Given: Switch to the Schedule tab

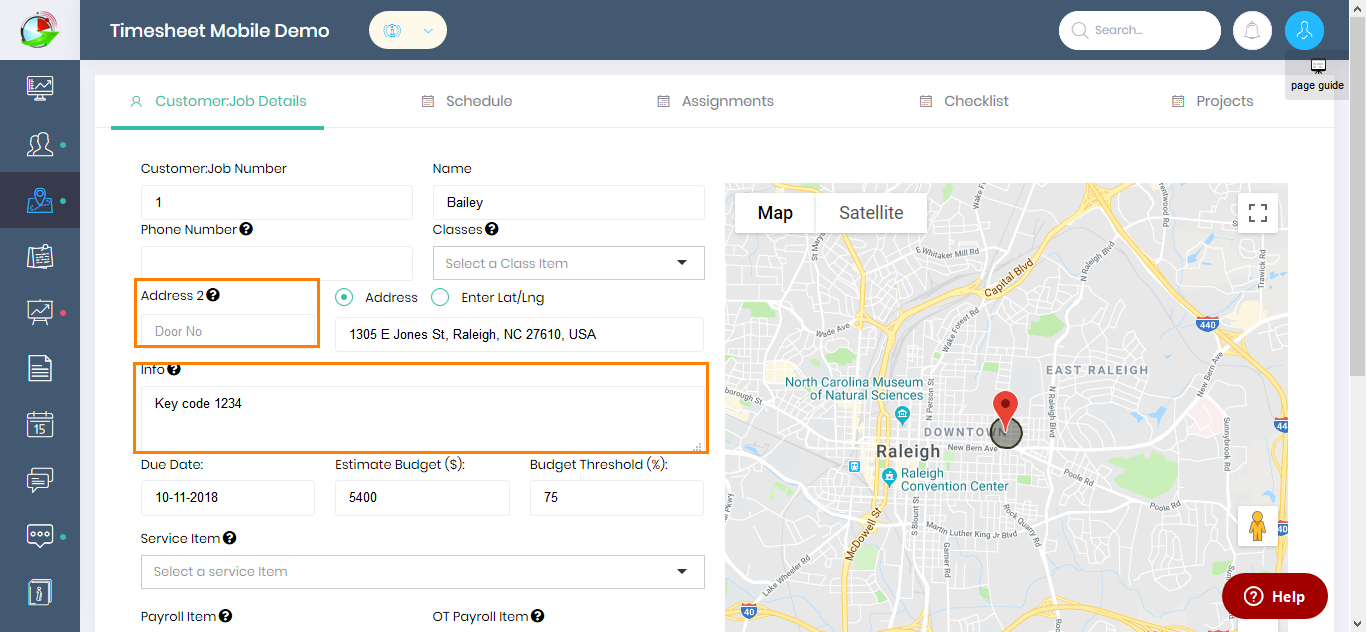Looking at the screenshot, I should 466,101.
